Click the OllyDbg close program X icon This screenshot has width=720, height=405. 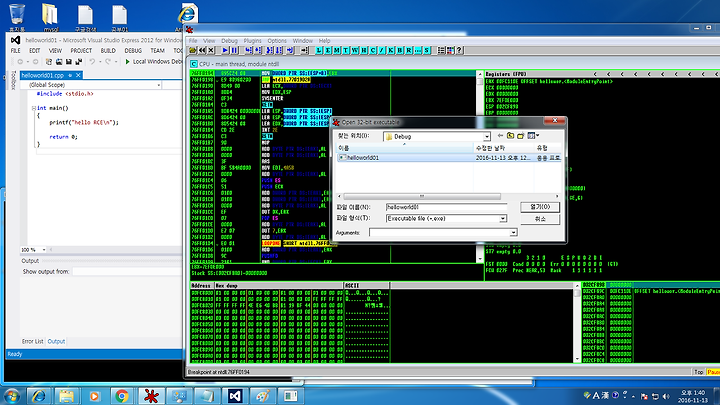pyautogui.click(x=211, y=50)
